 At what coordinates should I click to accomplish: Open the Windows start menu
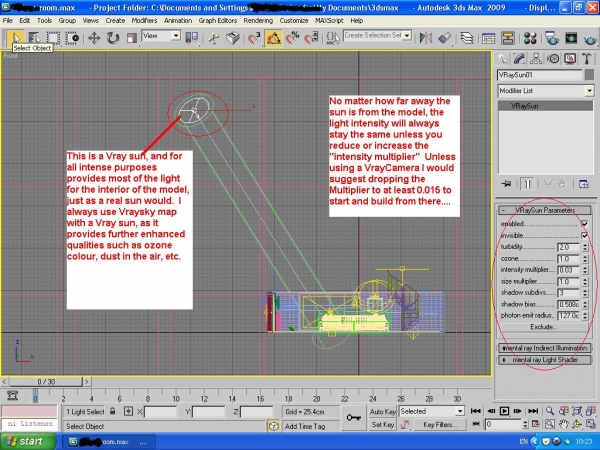point(28,442)
